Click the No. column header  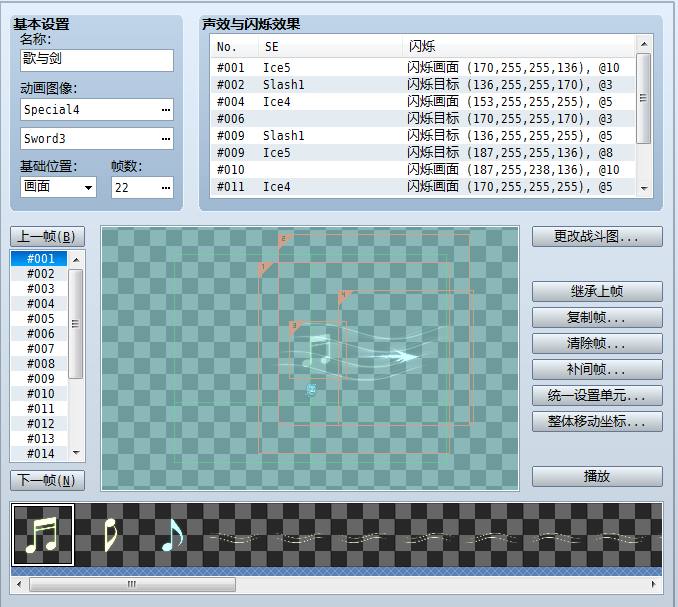point(235,47)
